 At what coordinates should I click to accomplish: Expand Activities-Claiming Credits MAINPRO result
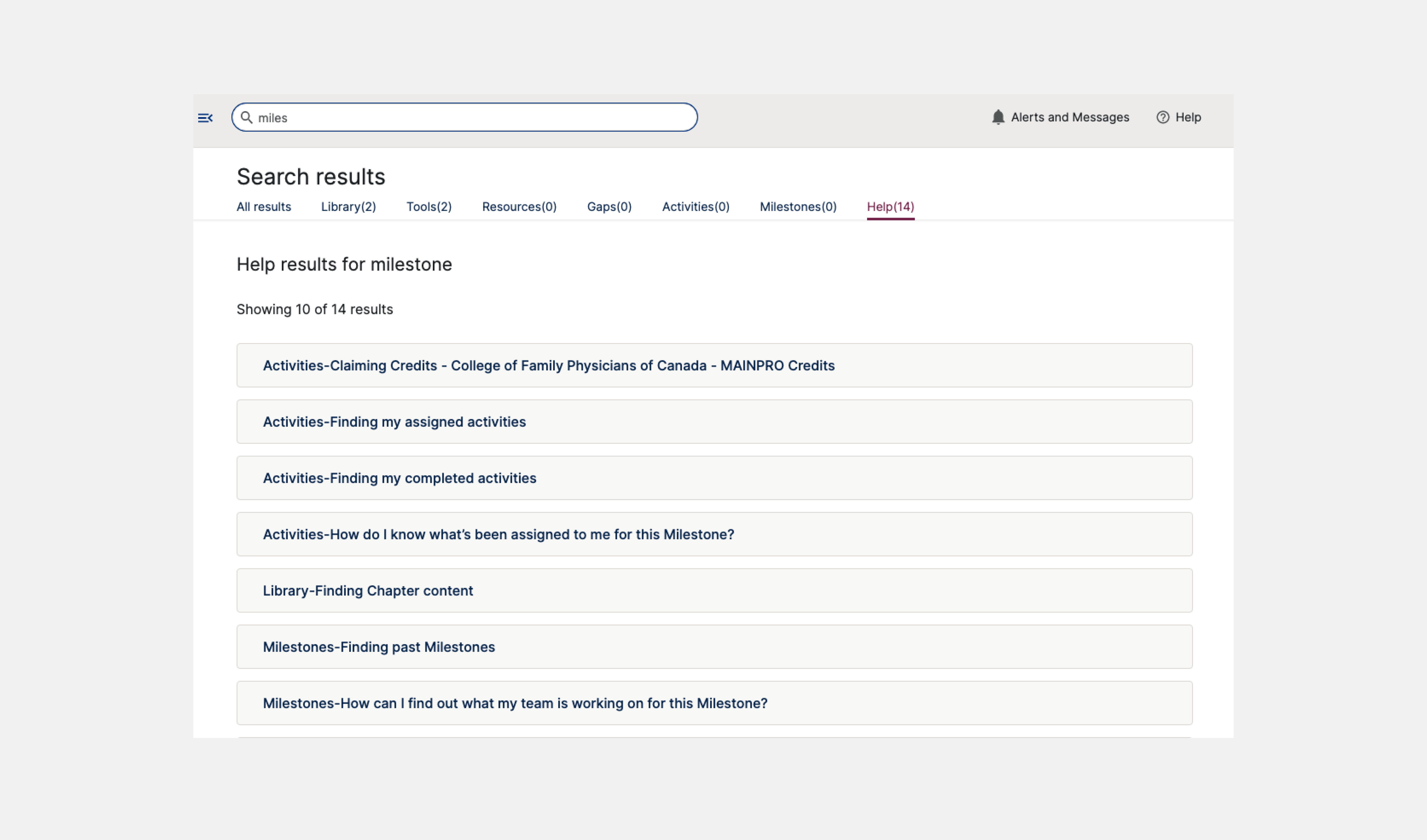(x=548, y=366)
